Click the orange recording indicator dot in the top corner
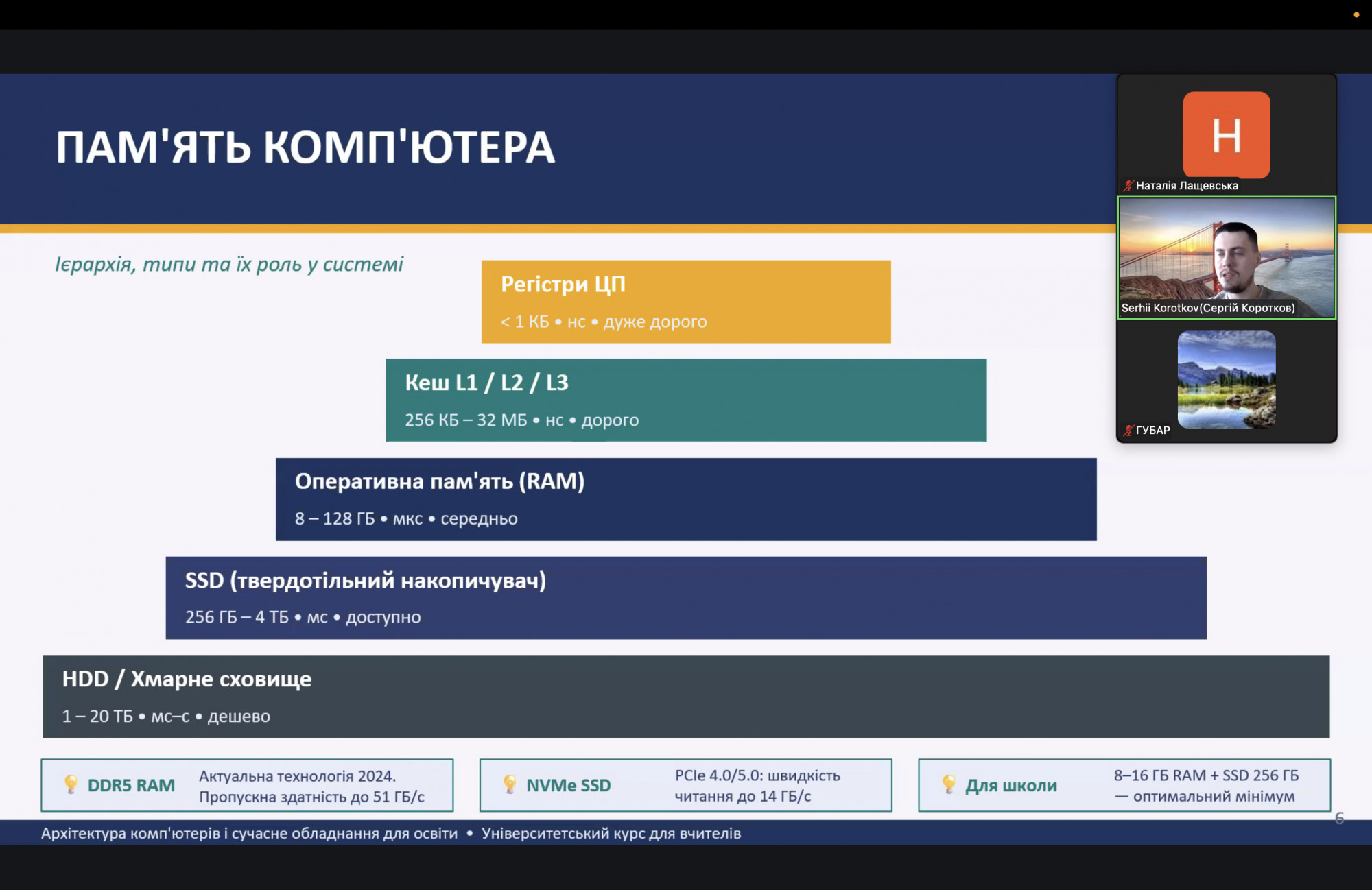The height and width of the screenshot is (890, 1372). (1356, 15)
